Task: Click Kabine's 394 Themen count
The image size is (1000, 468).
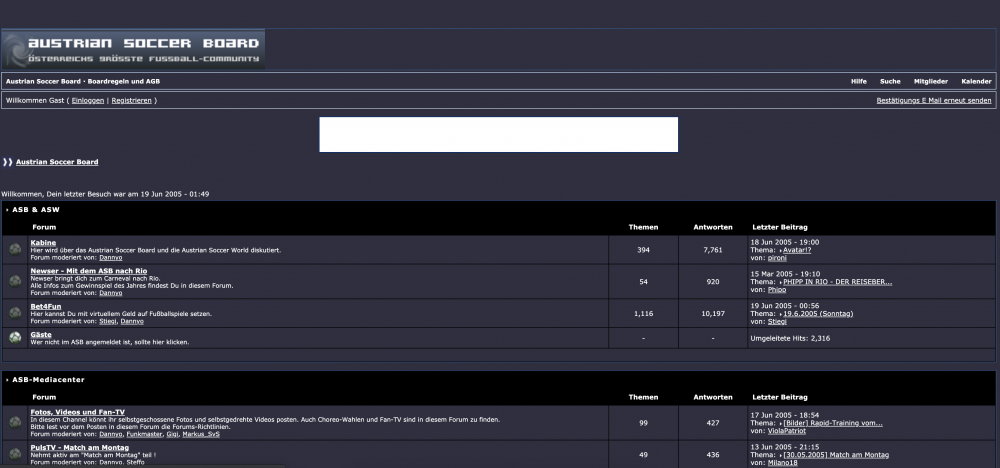Action: pyautogui.click(x=643, y=250)
